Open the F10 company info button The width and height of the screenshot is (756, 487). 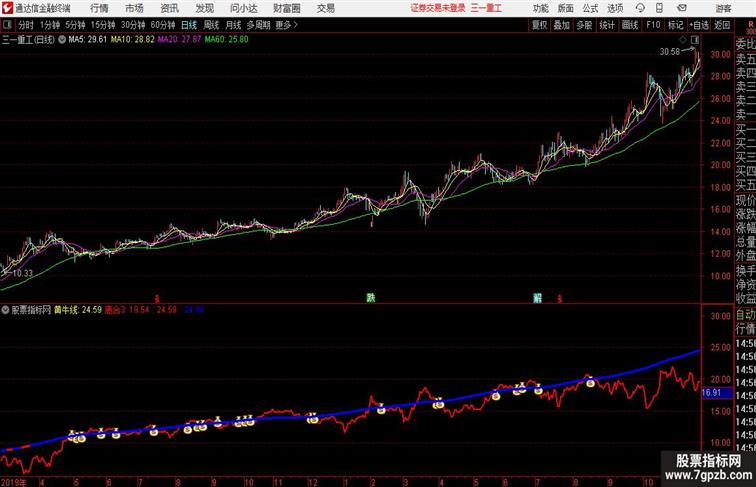(x=653, y=25)
